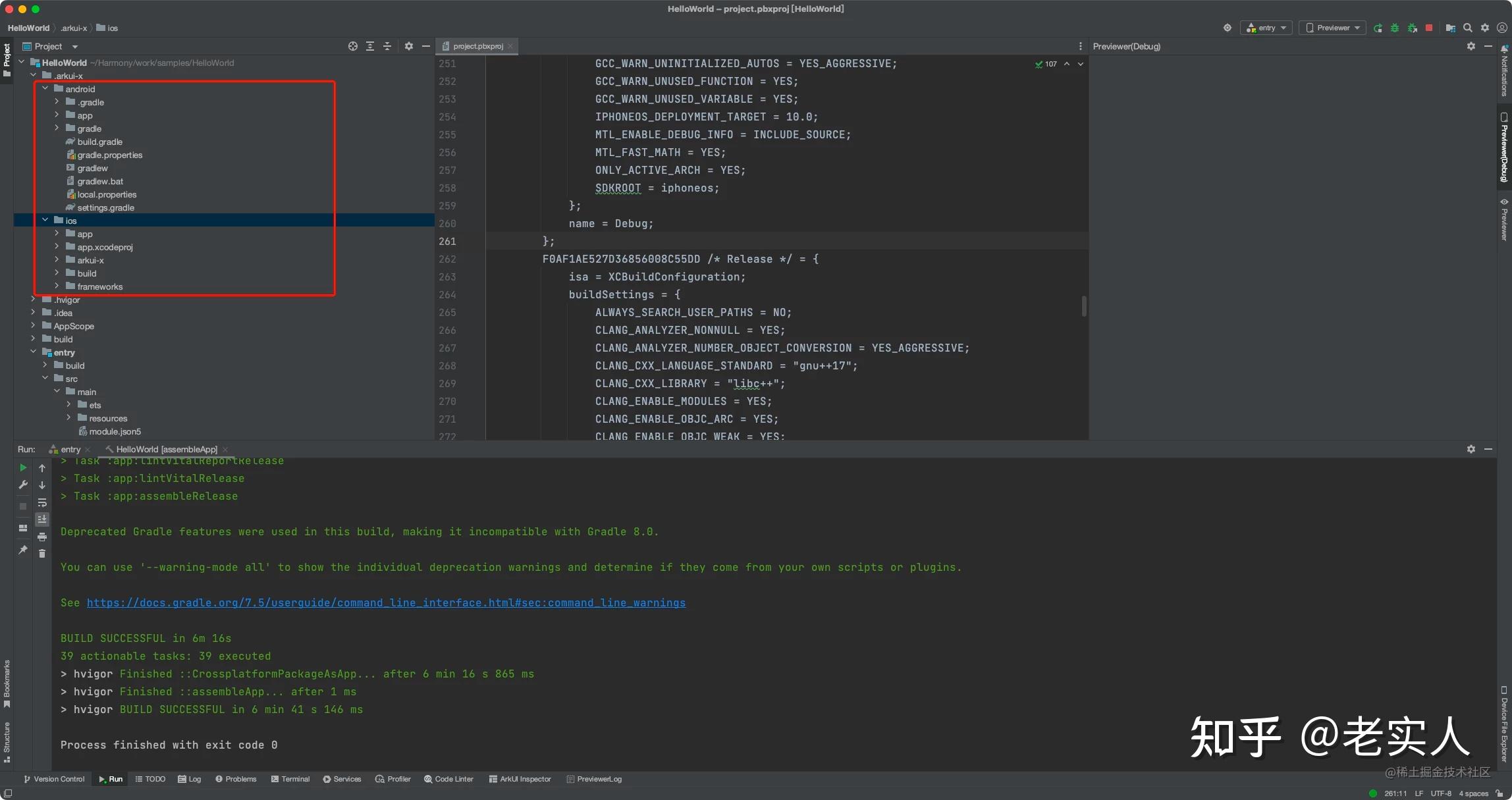The height and width of the screenshot is (800, 1512).
Task: Toggle pin tab in Run panel
Action: click(23, 549)
